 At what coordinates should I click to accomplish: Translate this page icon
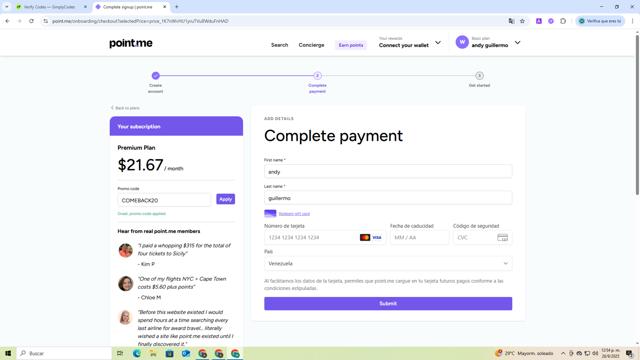click(x=511, y=21)
